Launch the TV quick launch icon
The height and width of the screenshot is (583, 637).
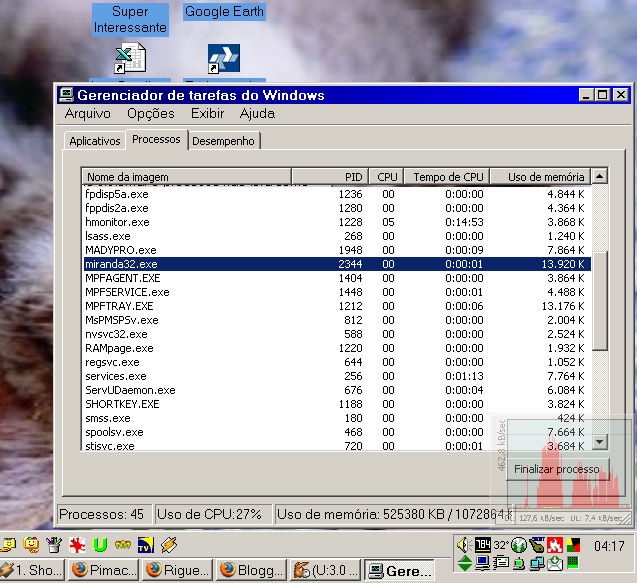point(146,544)
